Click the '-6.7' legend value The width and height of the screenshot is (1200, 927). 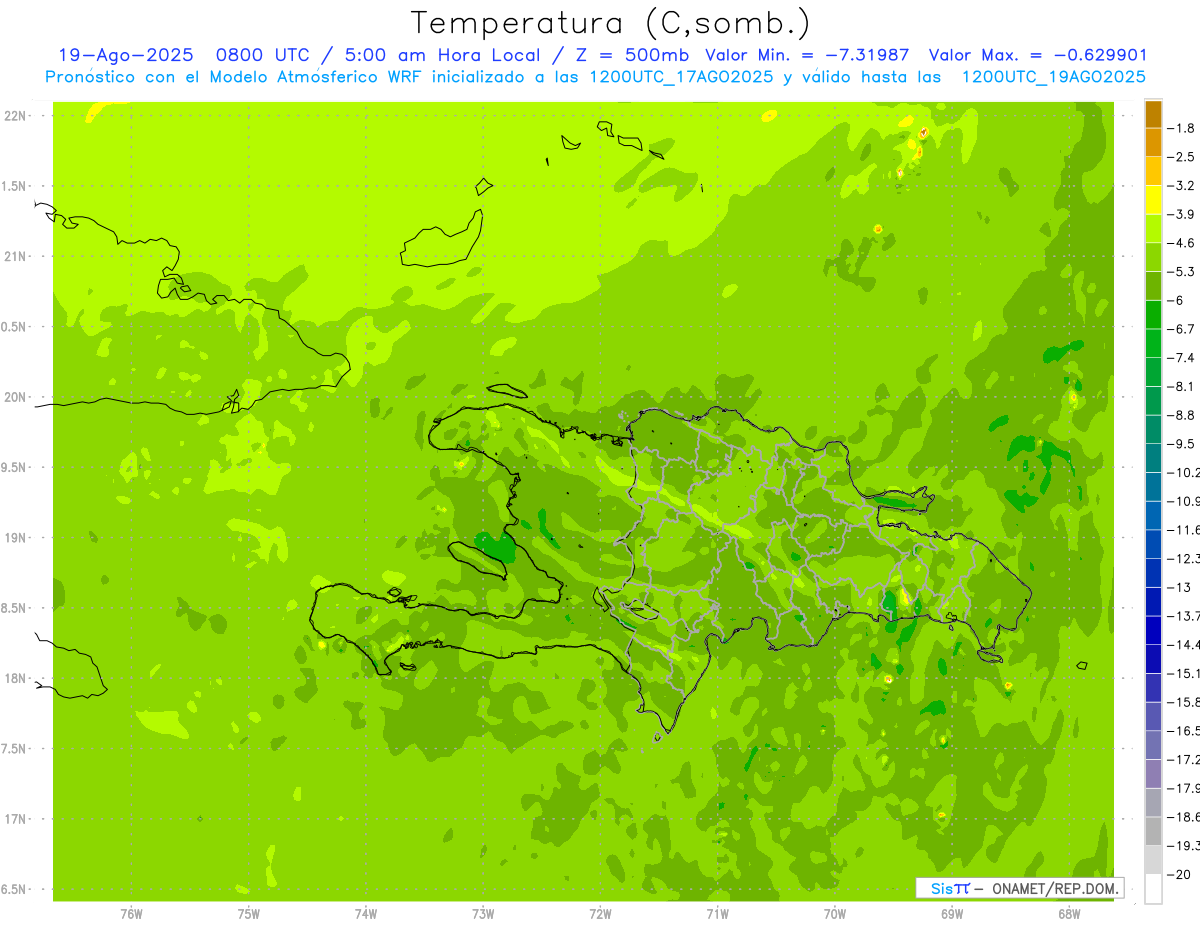click(1179, 329)
